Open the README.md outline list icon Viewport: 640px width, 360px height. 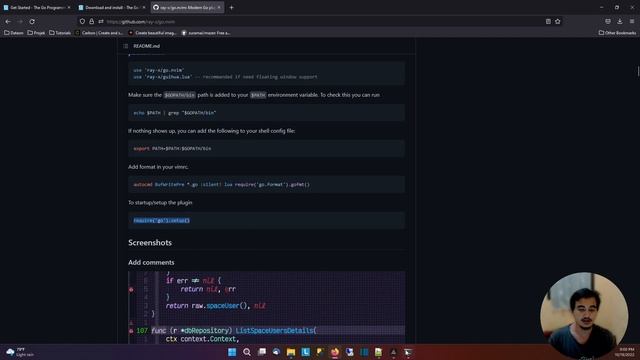click(126, 46)
